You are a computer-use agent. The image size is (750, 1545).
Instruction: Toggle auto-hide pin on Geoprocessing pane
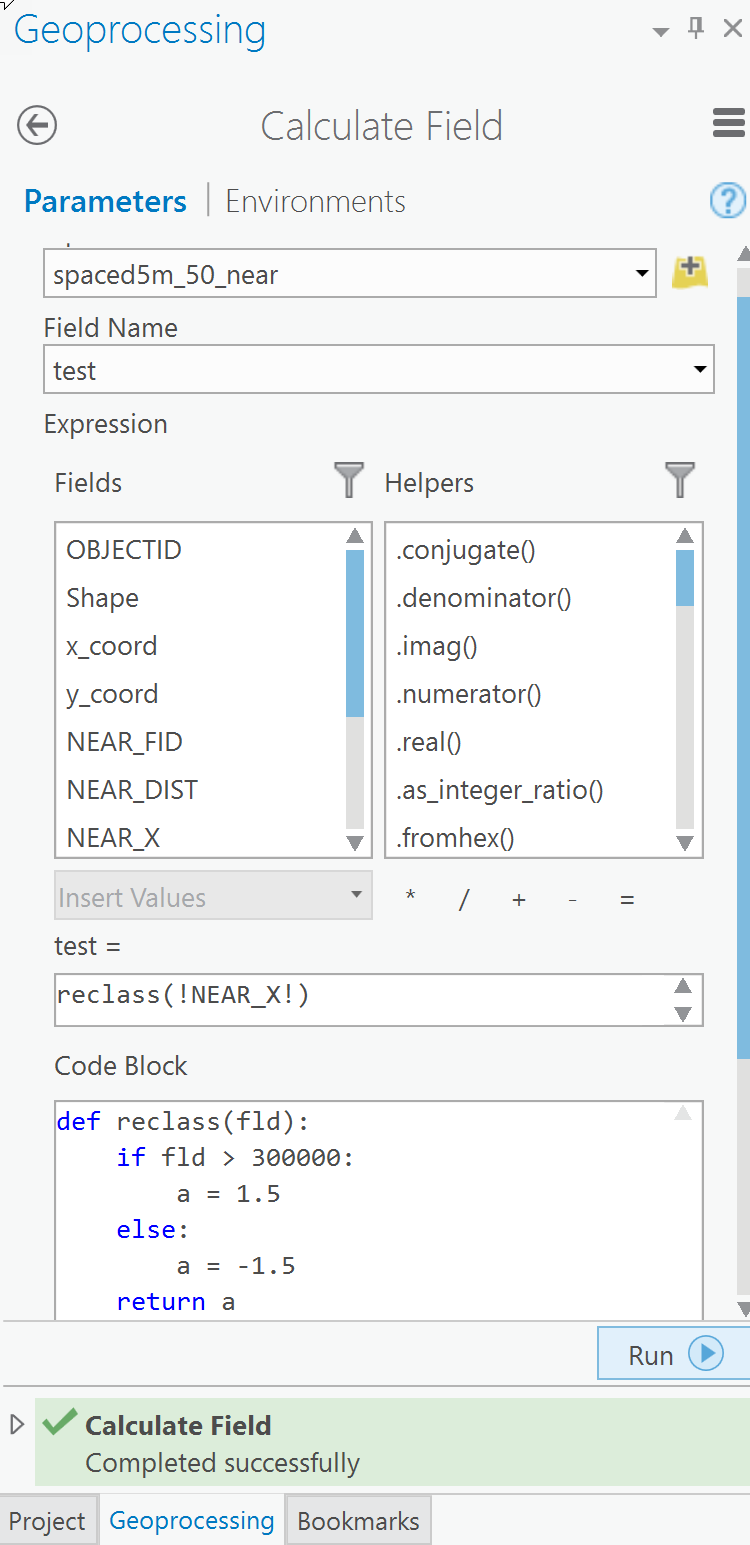click(695, 28)
